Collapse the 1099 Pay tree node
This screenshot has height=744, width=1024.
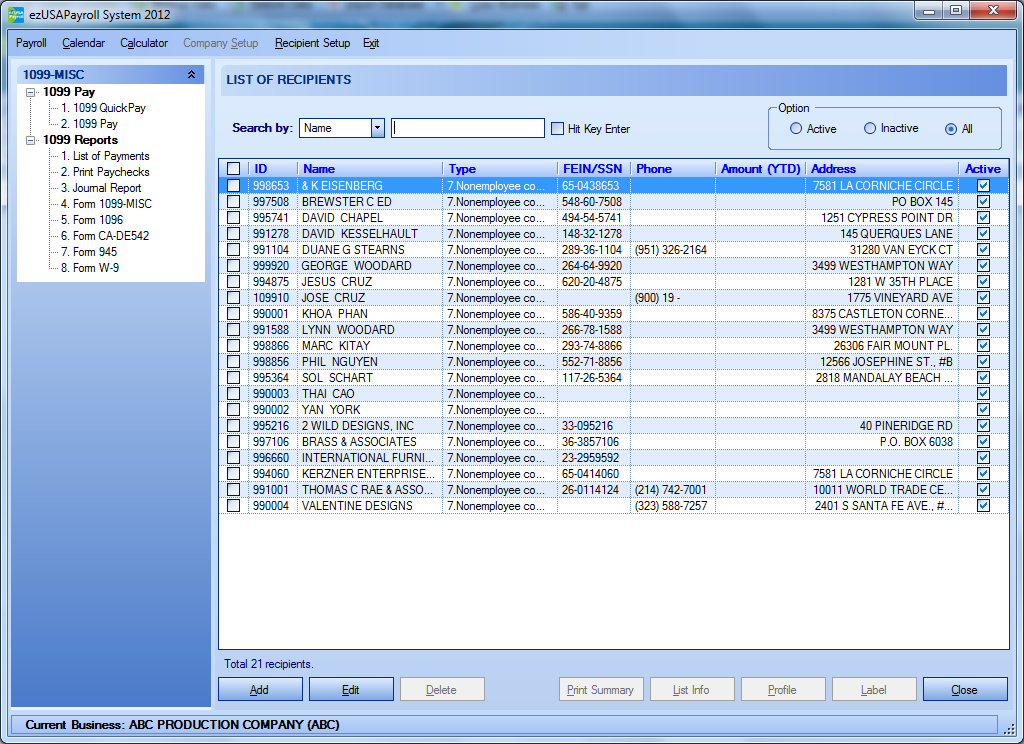[31, 92]
